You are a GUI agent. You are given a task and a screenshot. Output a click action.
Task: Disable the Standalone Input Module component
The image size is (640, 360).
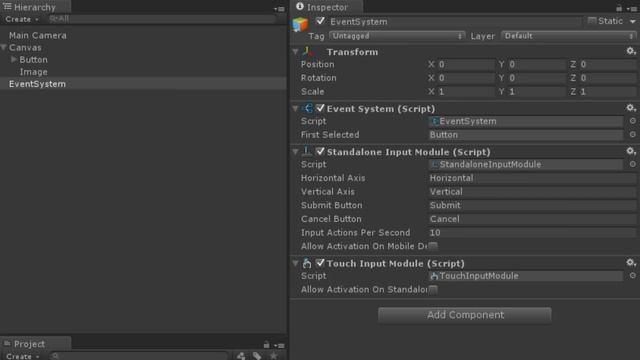click(320, 151)
